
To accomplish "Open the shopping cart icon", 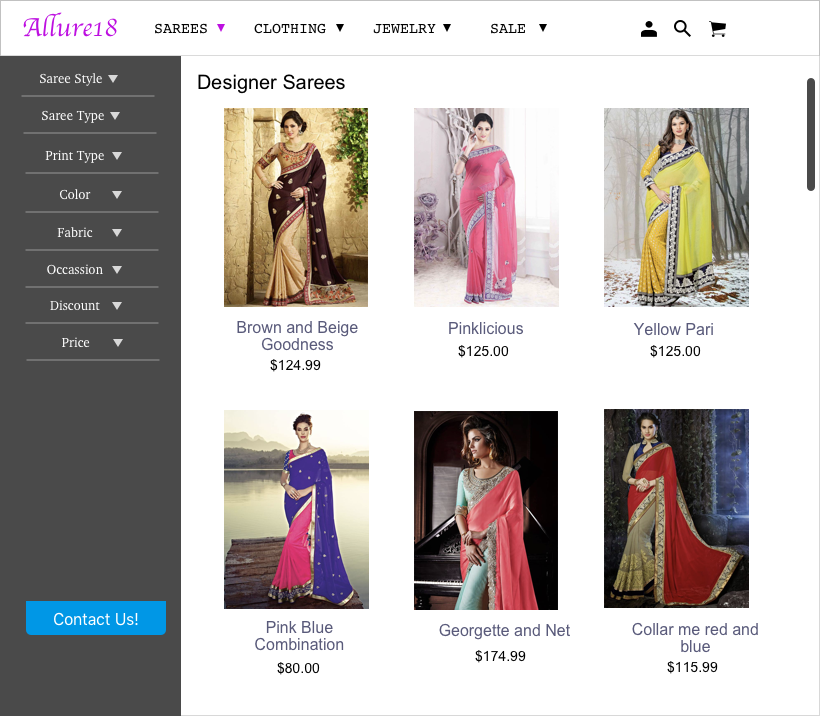I will click(x=717, y=29).
